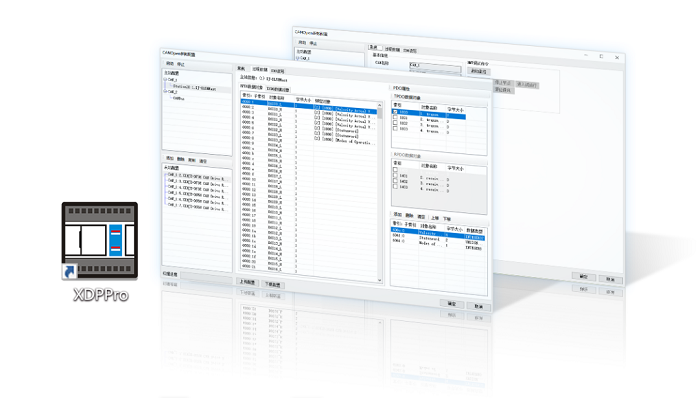Click the 上移 button above mapping table
This screenshot has width=700, height=398.
point(434,218)
